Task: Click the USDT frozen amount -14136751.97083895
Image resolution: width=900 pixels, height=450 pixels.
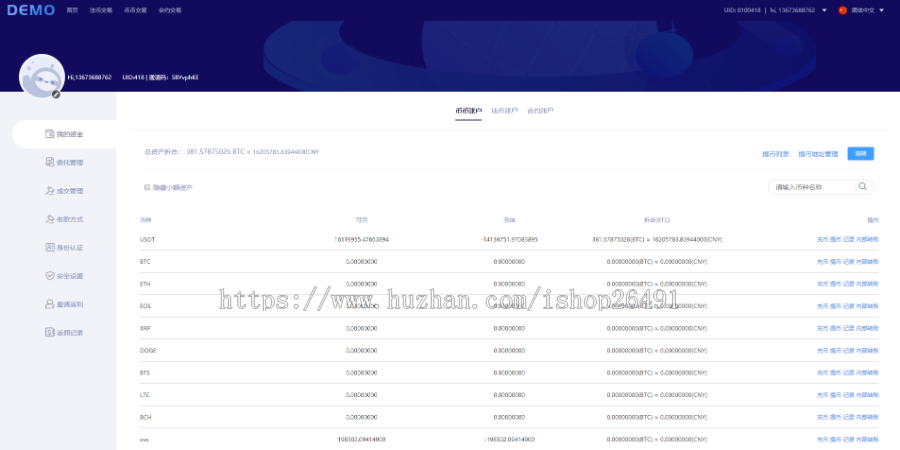Action: (509, 239)
